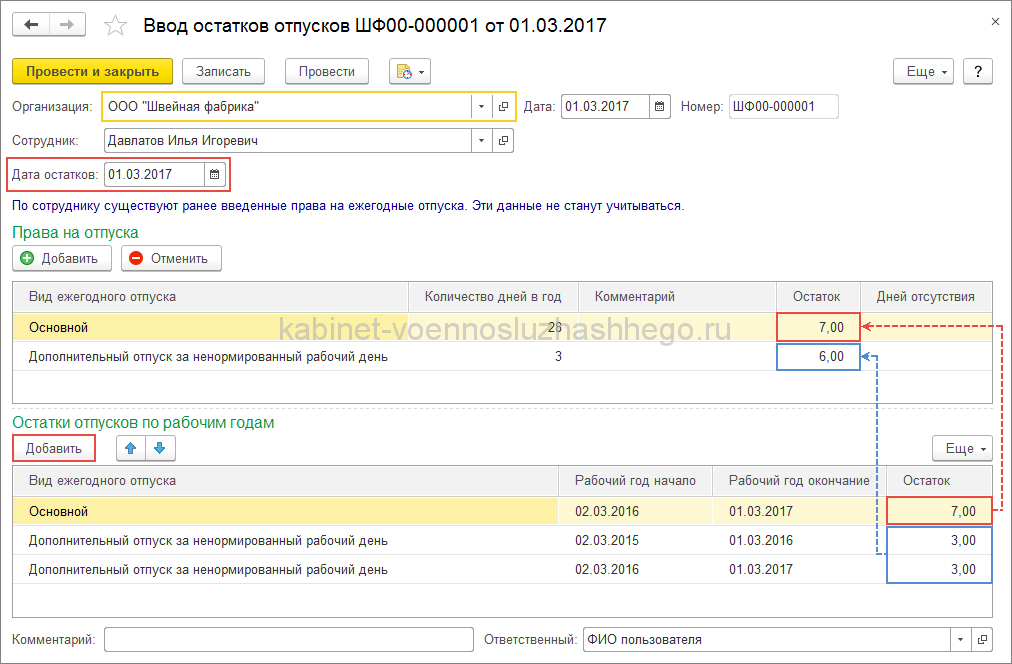Open calendar picker for Дата остатков field
Image resolution: width=1012 pixels, height=664 pixels.
214,175
